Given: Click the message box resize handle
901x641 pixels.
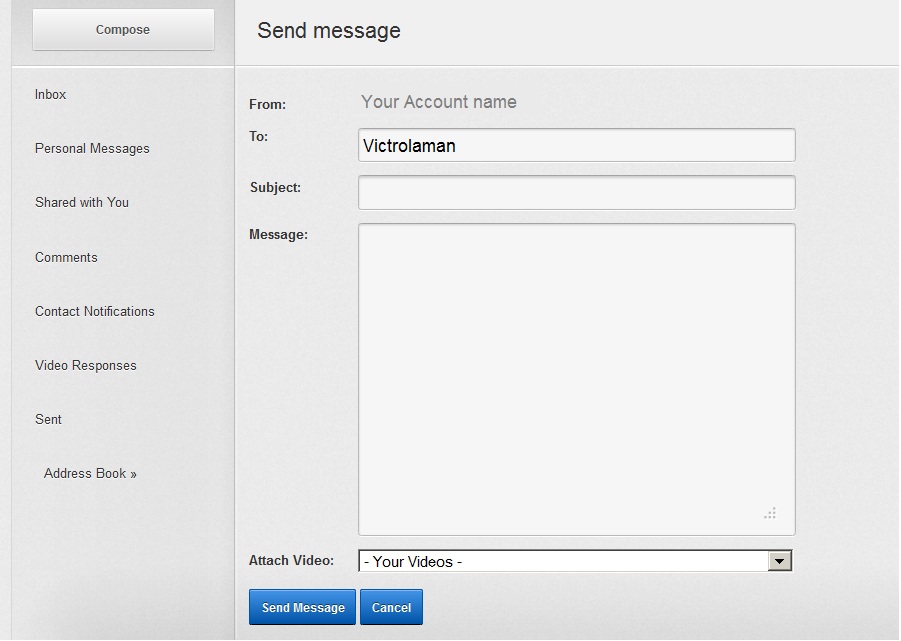Looking at the screenshot, I should [x=770, y=513].
